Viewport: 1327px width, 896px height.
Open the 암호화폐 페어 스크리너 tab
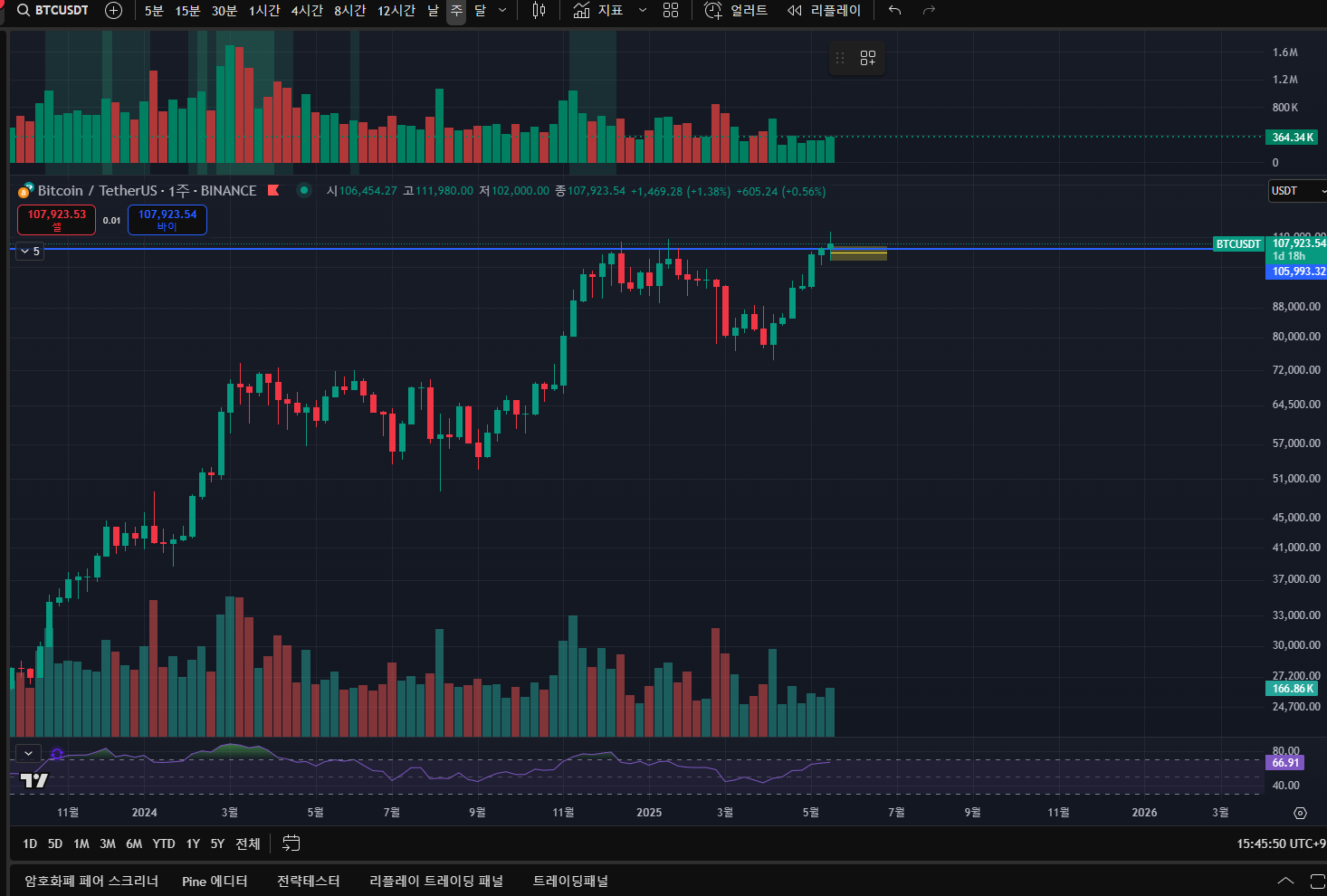(91, 881)
